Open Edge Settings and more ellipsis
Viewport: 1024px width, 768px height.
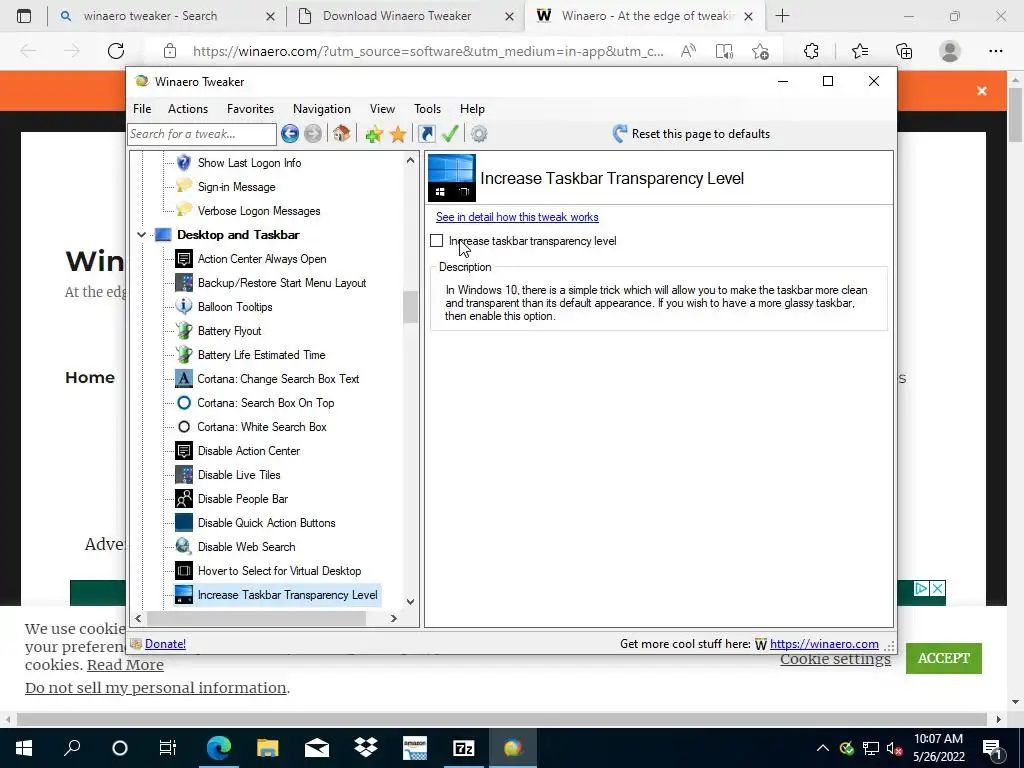tap(996, 51)
